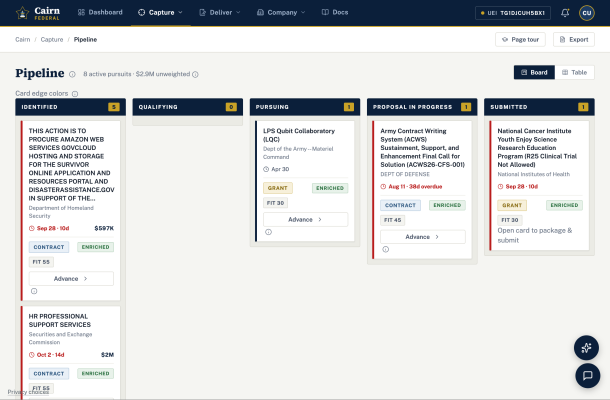610x400 pixels.
Task: Click the Pursuing column count badge
Action: click(x=349, y=107)
